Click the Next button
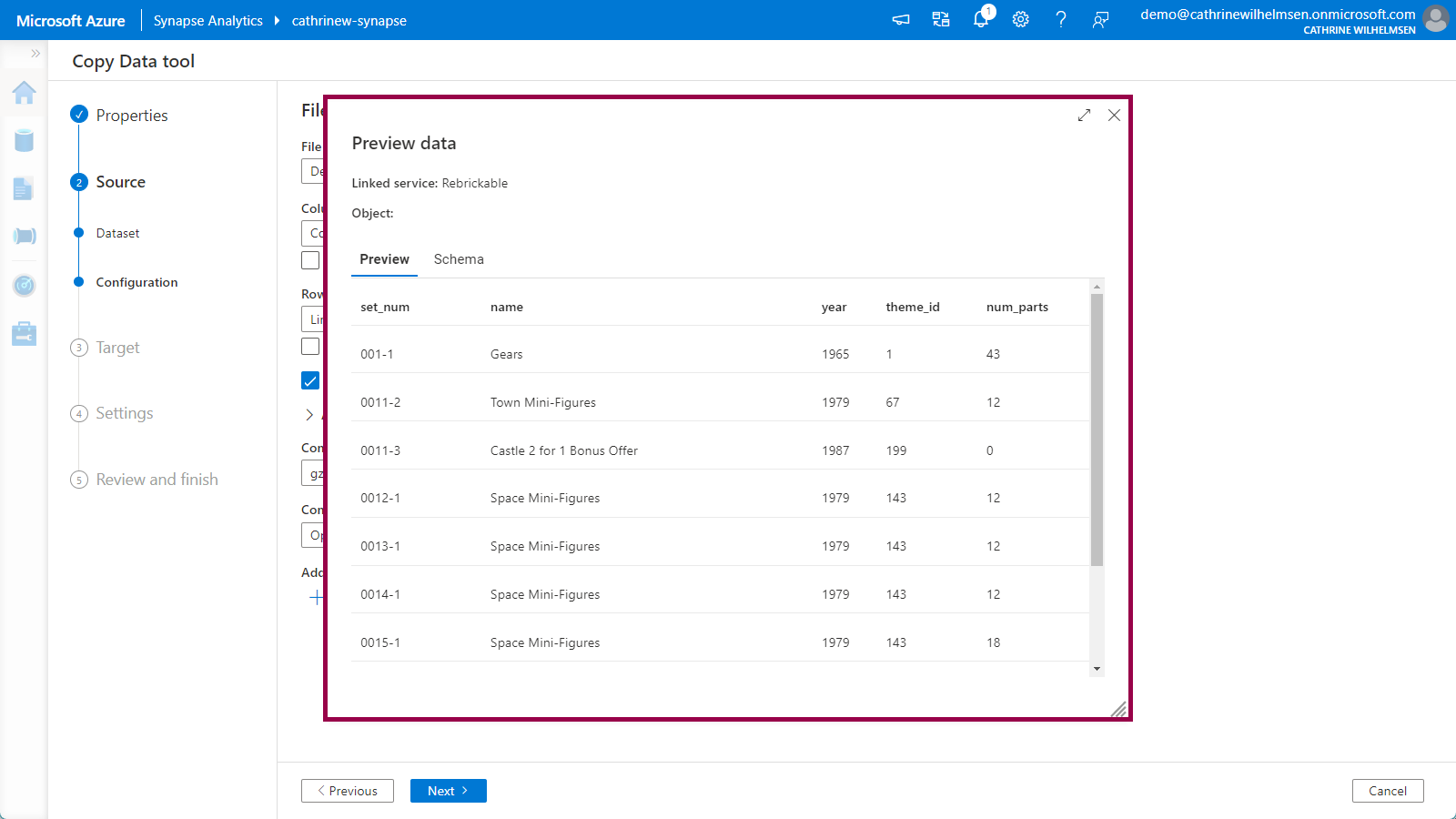Screen dimensions: 1456x819 (x=448, y=791)
